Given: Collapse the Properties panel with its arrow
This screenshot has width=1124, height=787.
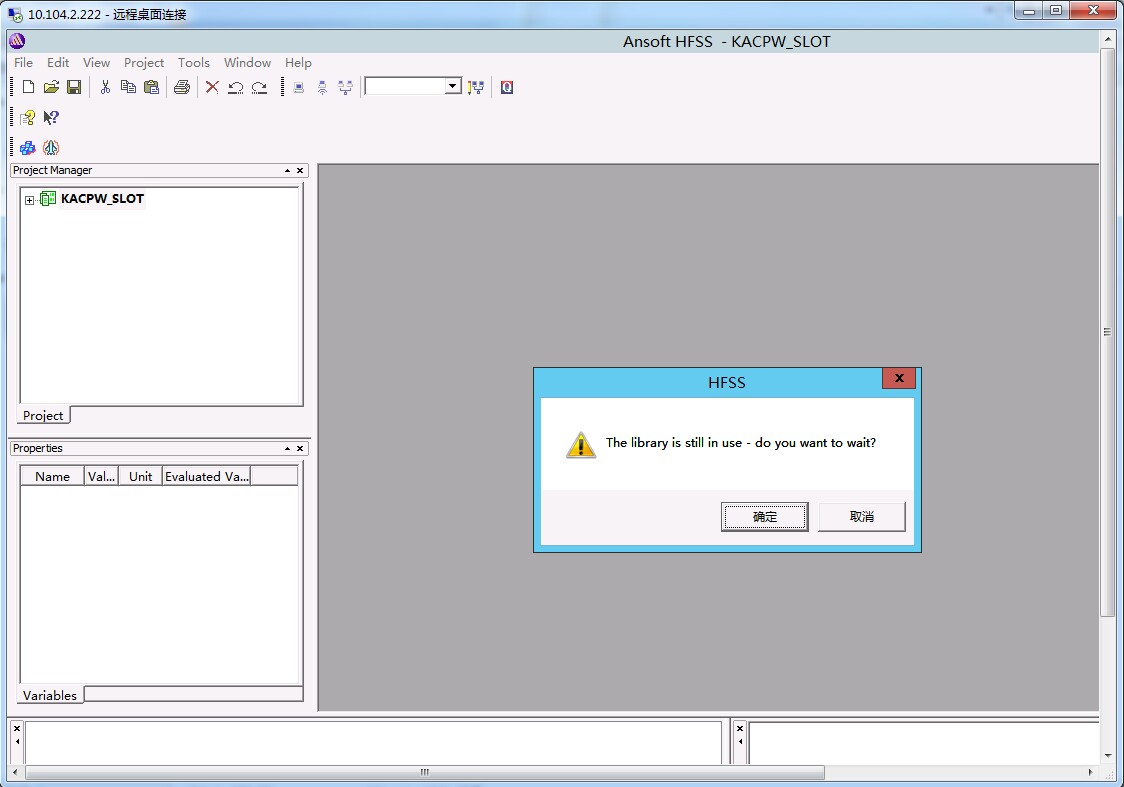Looking at the screenshot, I should coord(287,449).
